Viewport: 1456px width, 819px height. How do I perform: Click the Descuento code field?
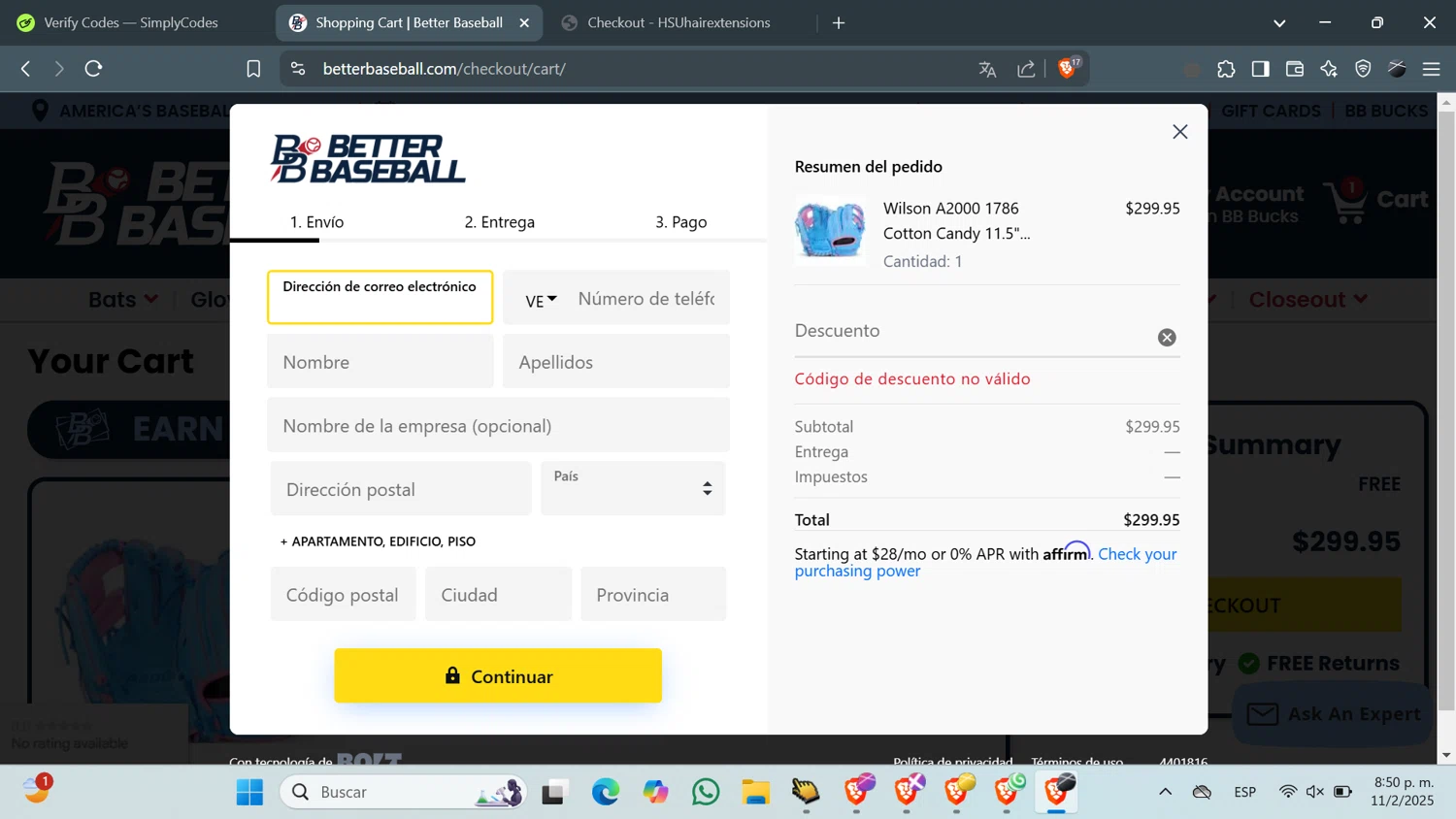coord(971,331)
